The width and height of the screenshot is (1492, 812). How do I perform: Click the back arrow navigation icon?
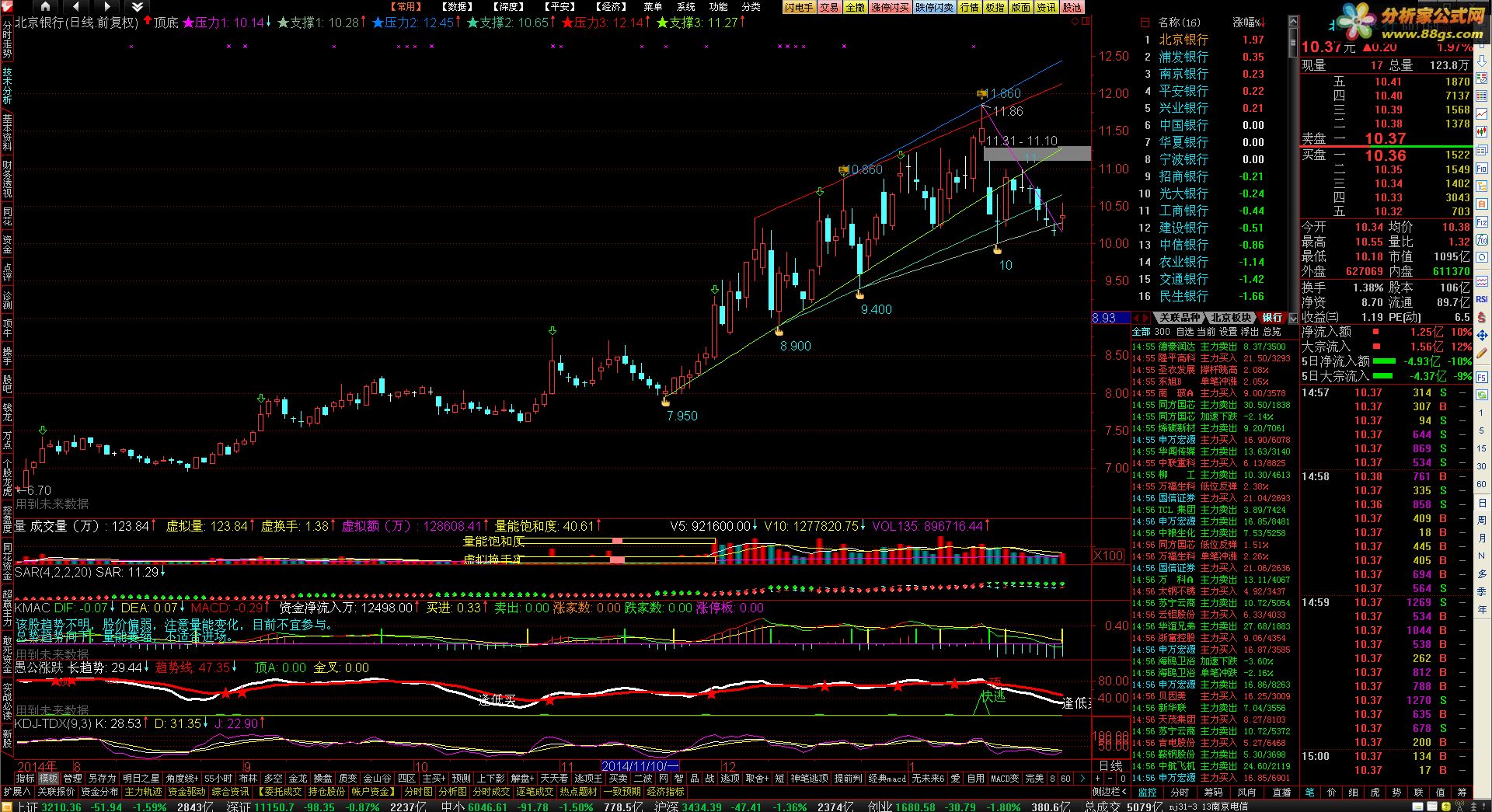pos(78,6)
